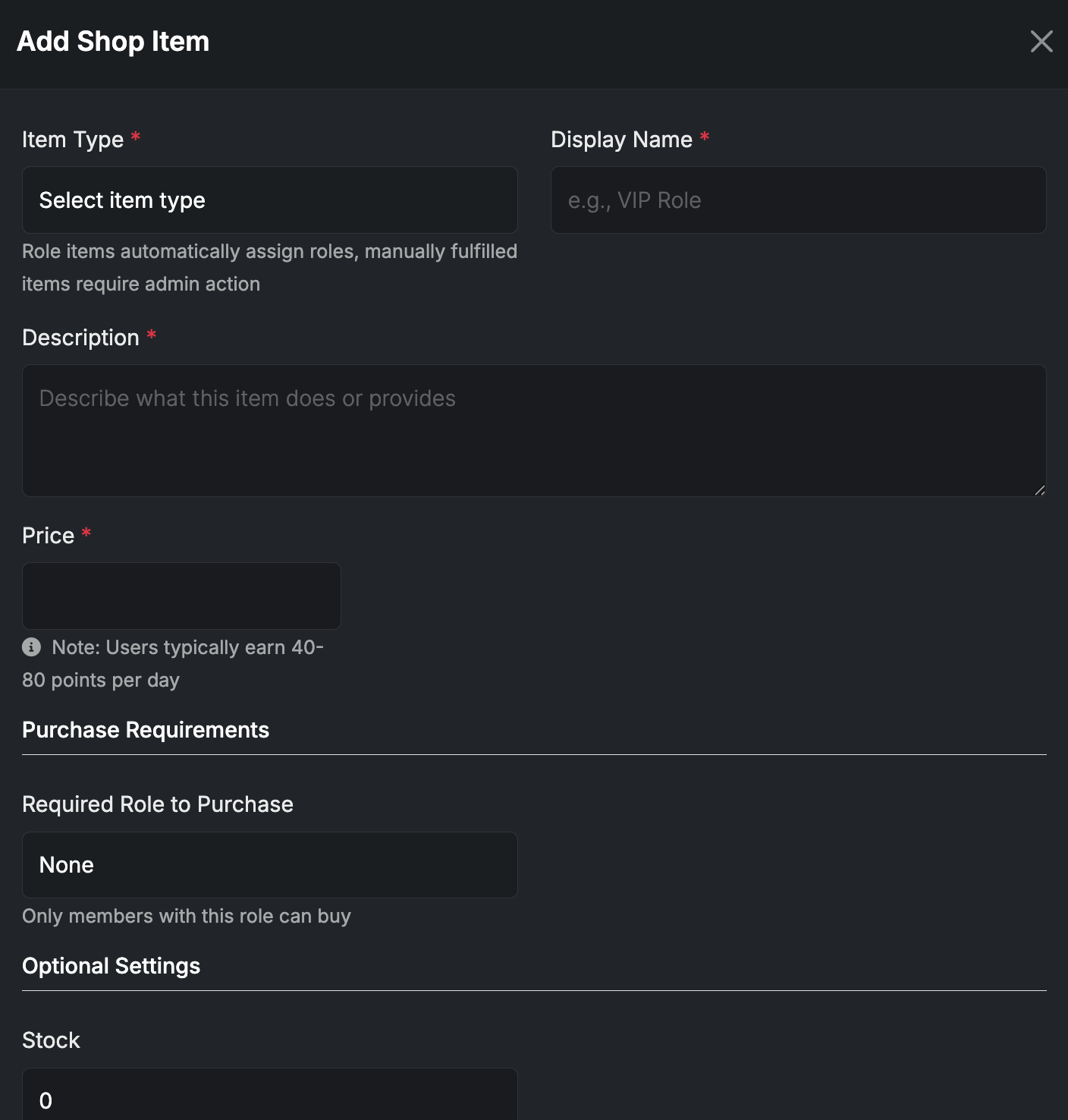
Task: Click the 'Only members with this role' hint
Action: [187, 916]
